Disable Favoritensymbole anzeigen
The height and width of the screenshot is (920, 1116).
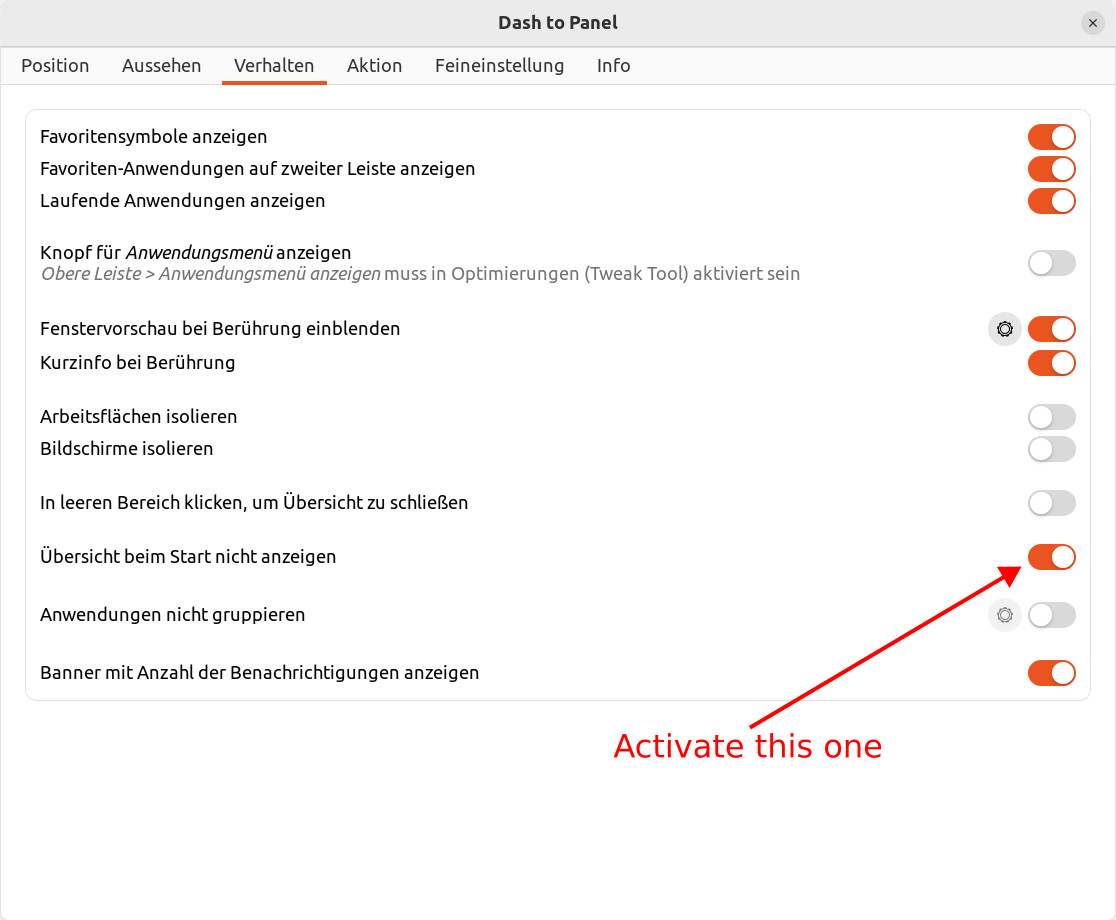[x=1051, y=137]
